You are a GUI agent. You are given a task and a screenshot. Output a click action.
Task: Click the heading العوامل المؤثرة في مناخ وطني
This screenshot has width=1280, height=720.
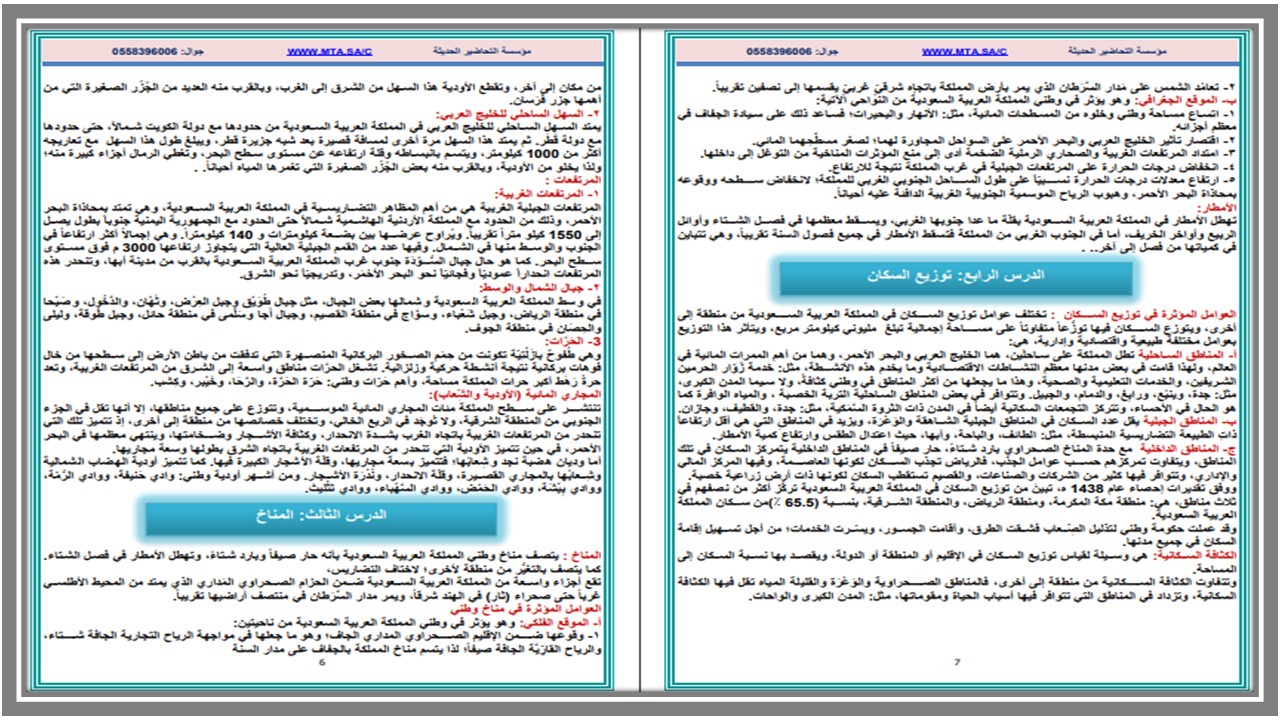(527, 607)
